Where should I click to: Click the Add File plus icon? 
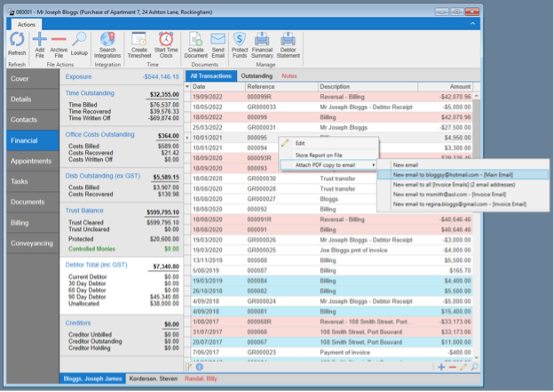[40, 39]
